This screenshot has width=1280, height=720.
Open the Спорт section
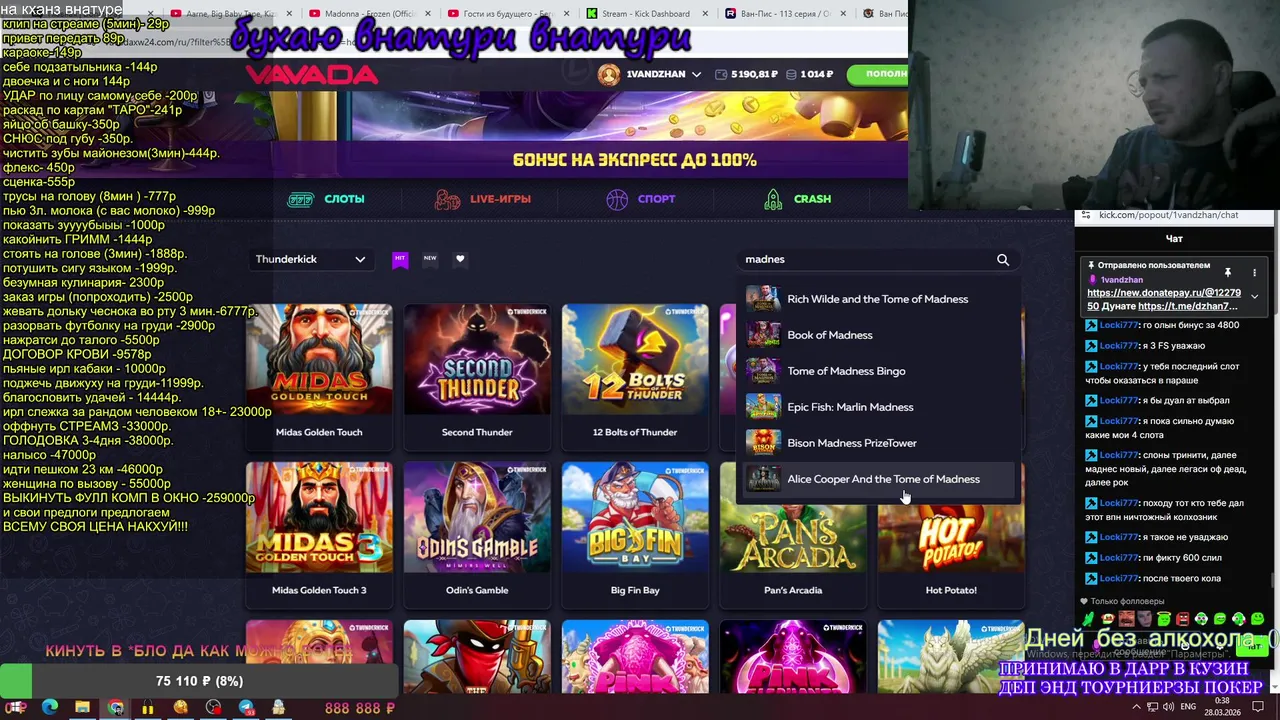pyautogui.click(x=641, y=199)
